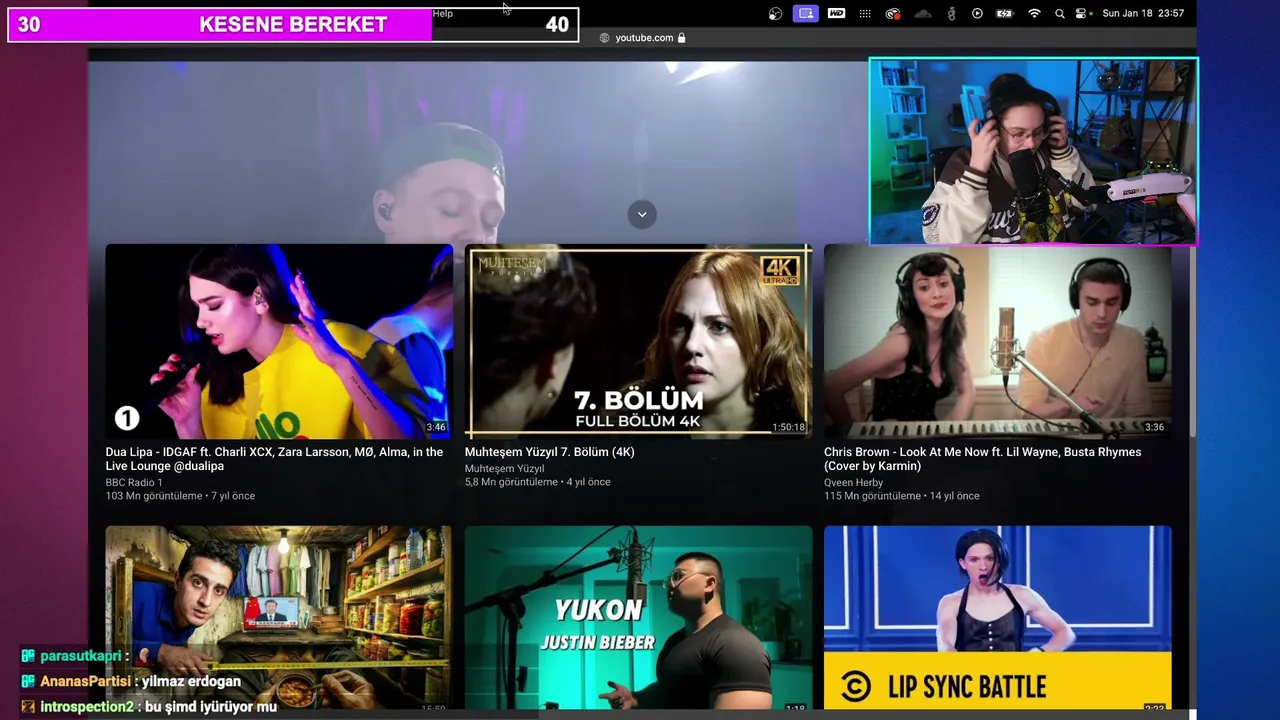Click chat message 'bu şimd iyürüyor mu'
Viewport: 1280px width, 720px height.
tap(211, 707)
